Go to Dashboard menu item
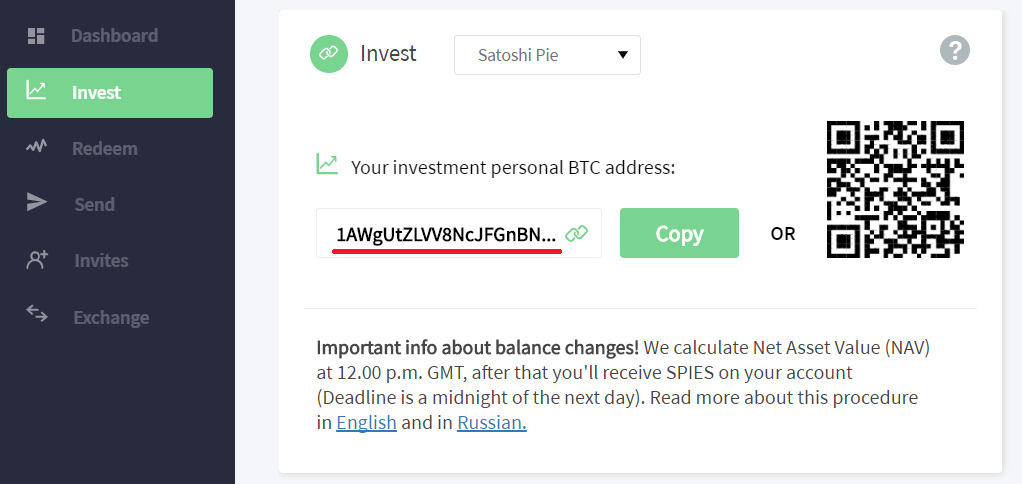This screenshot has height=484, width=1022. (114, 36)
